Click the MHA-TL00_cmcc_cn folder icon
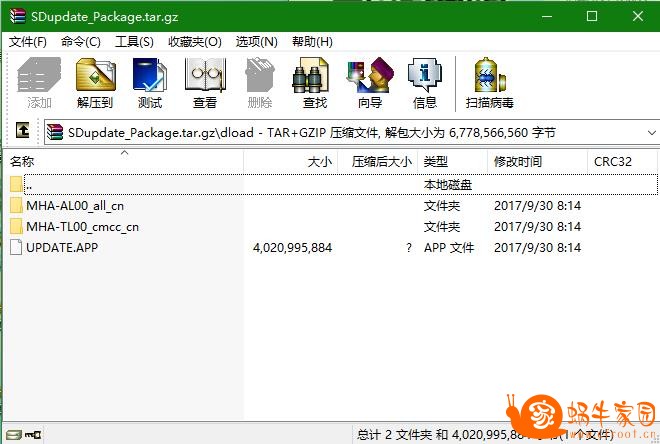 16,226
